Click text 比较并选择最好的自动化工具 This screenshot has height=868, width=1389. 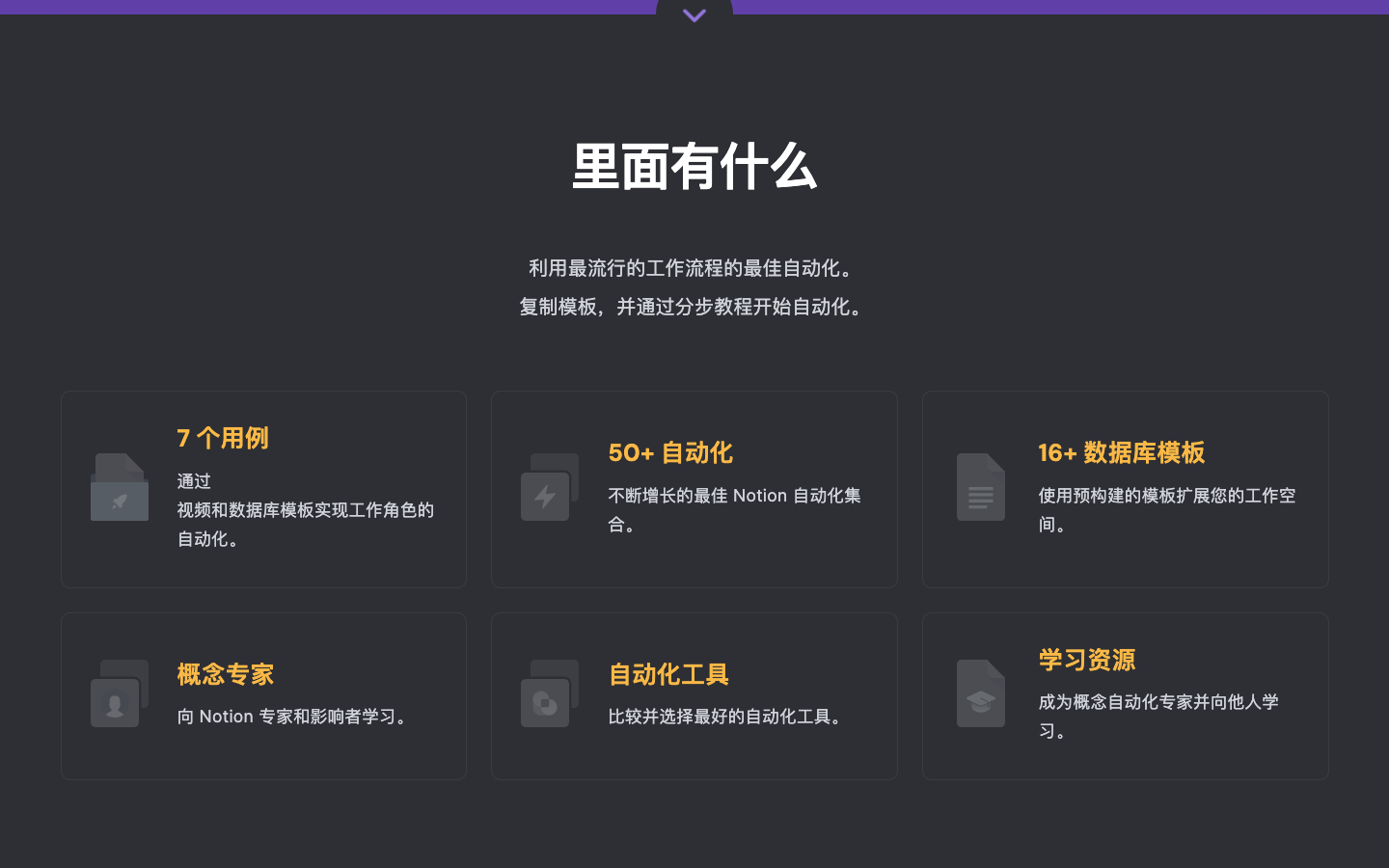pos(728,717)
